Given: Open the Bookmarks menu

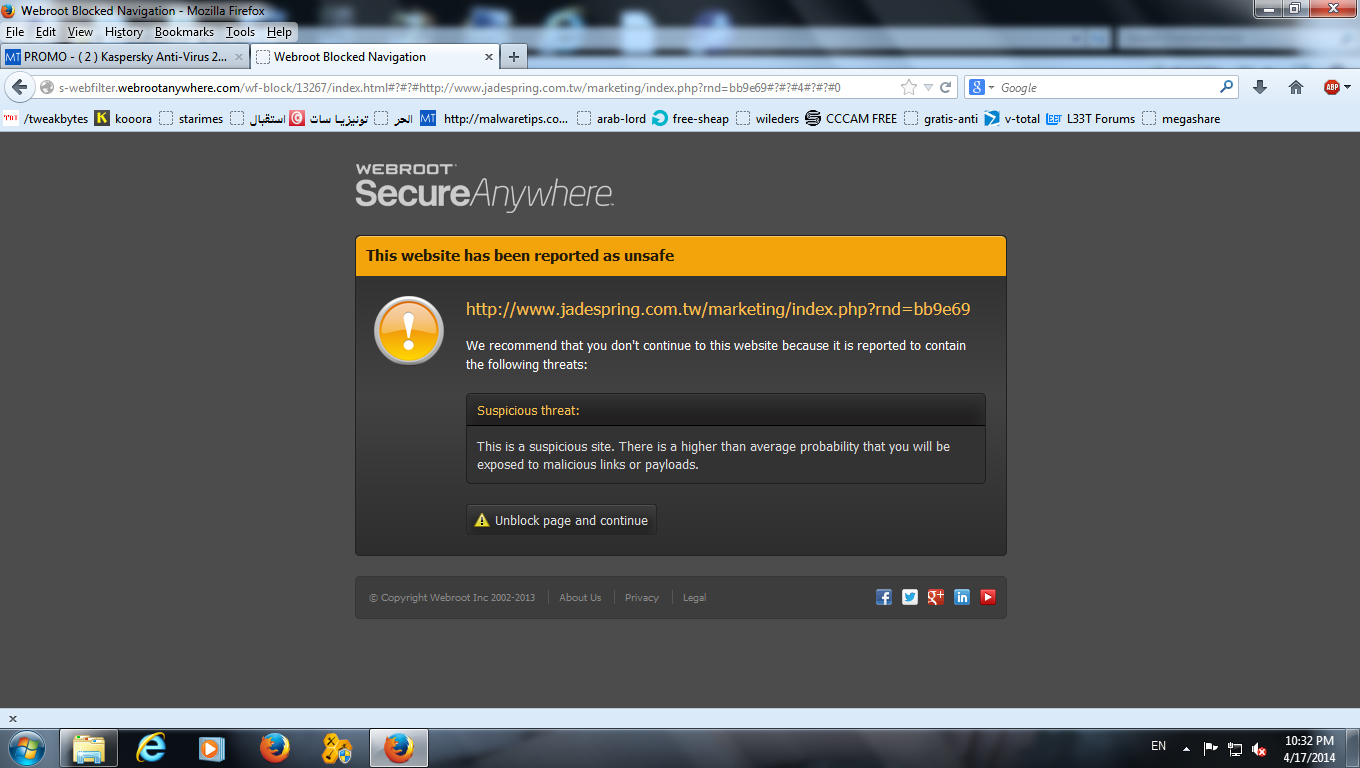Looking at the screenshot, I should point(184,32).
